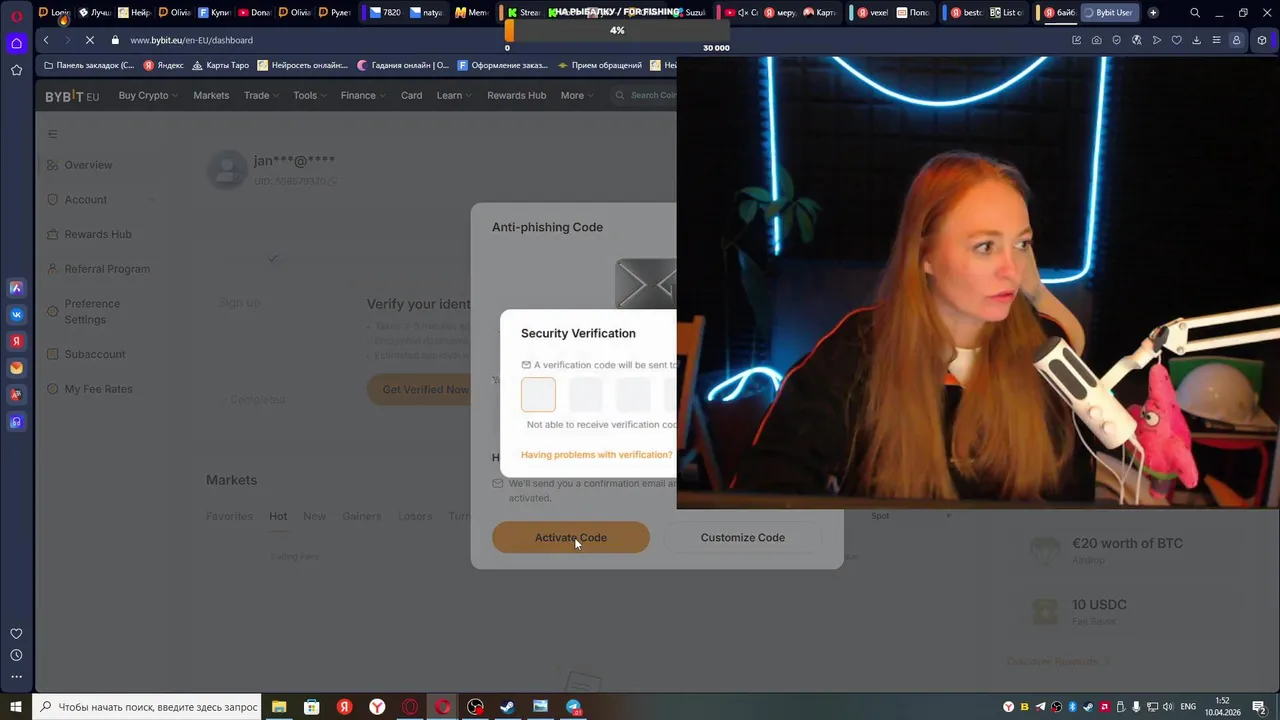Stop page loading with the X button
Viewport: 1280px width, 720px height.
click(x=90, y=40)
